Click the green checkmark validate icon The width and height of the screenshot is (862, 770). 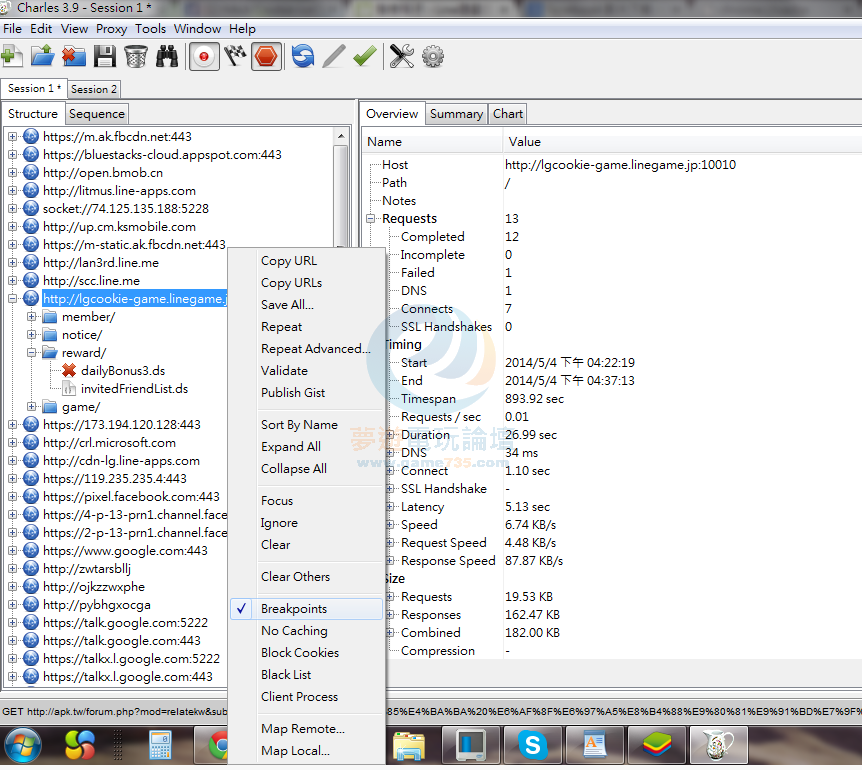(364, 57)
